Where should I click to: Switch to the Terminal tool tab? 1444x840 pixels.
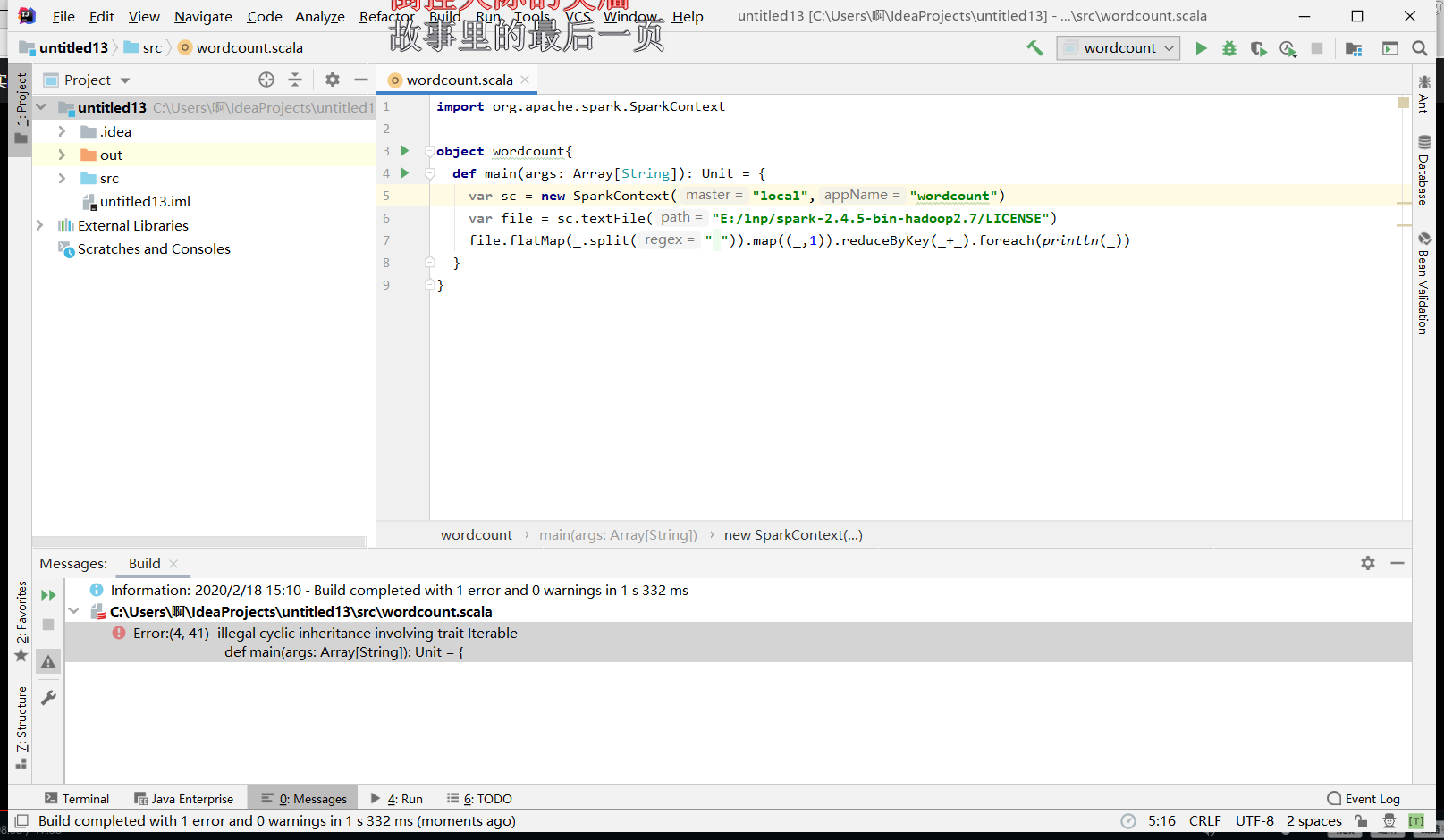pyautogui.click(x=77, y=799)
